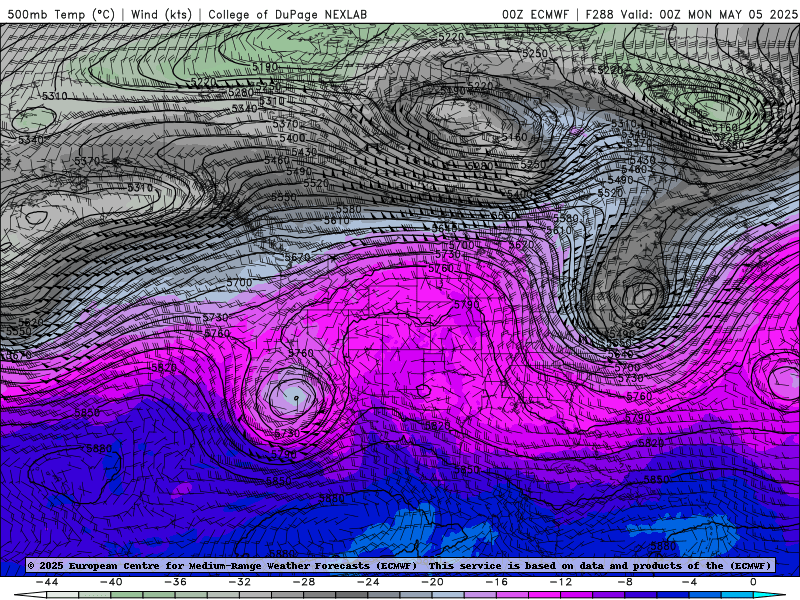800x600 pixels.
Task: Click the "Wind (kts)" header label
Action: tap(161, 14)
